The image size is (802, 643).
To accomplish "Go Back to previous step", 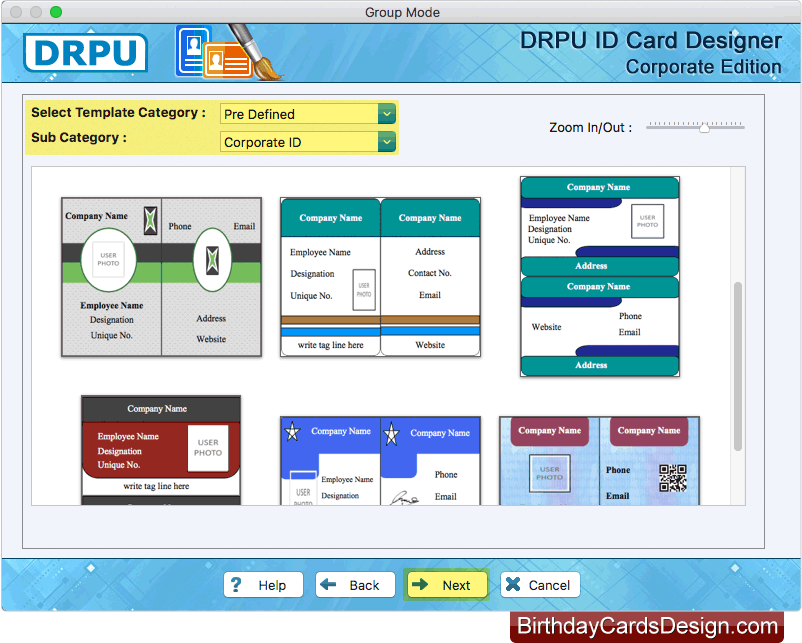I will tap(355, 585).
